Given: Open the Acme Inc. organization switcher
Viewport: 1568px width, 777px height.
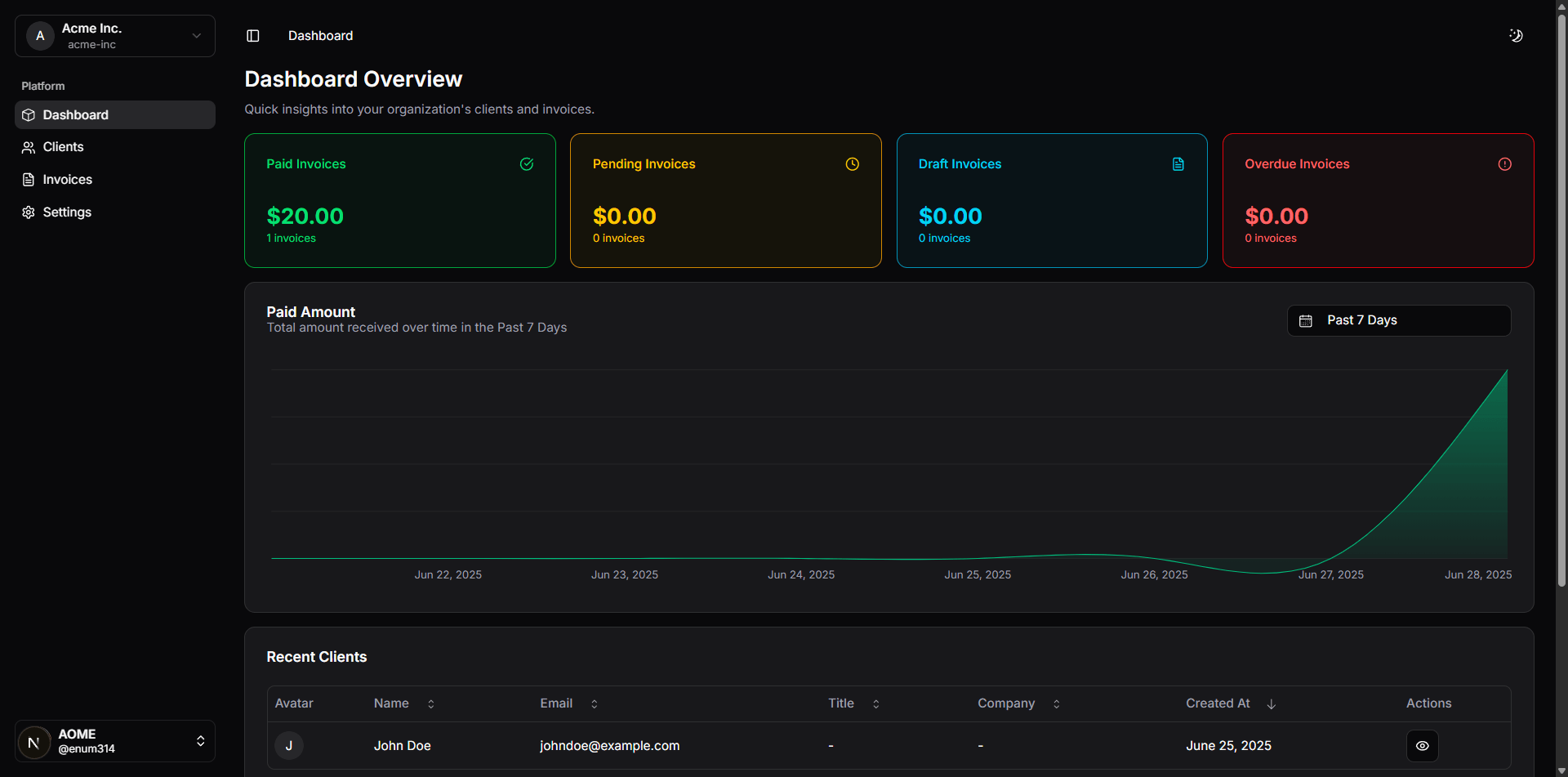Looking at the screenshot, I should (x=115, y=36).
